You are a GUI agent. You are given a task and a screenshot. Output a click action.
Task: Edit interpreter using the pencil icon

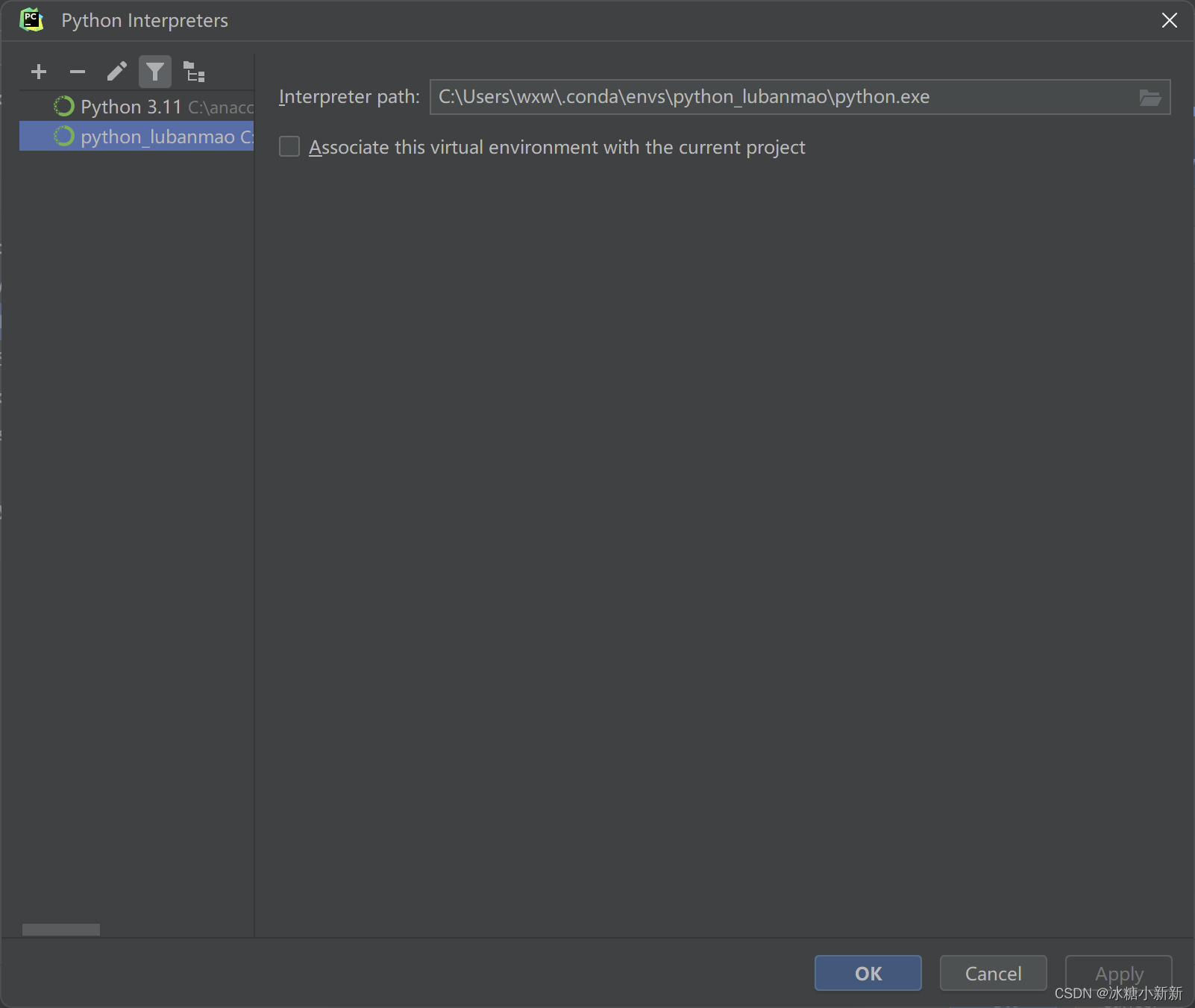pos(116,72)
